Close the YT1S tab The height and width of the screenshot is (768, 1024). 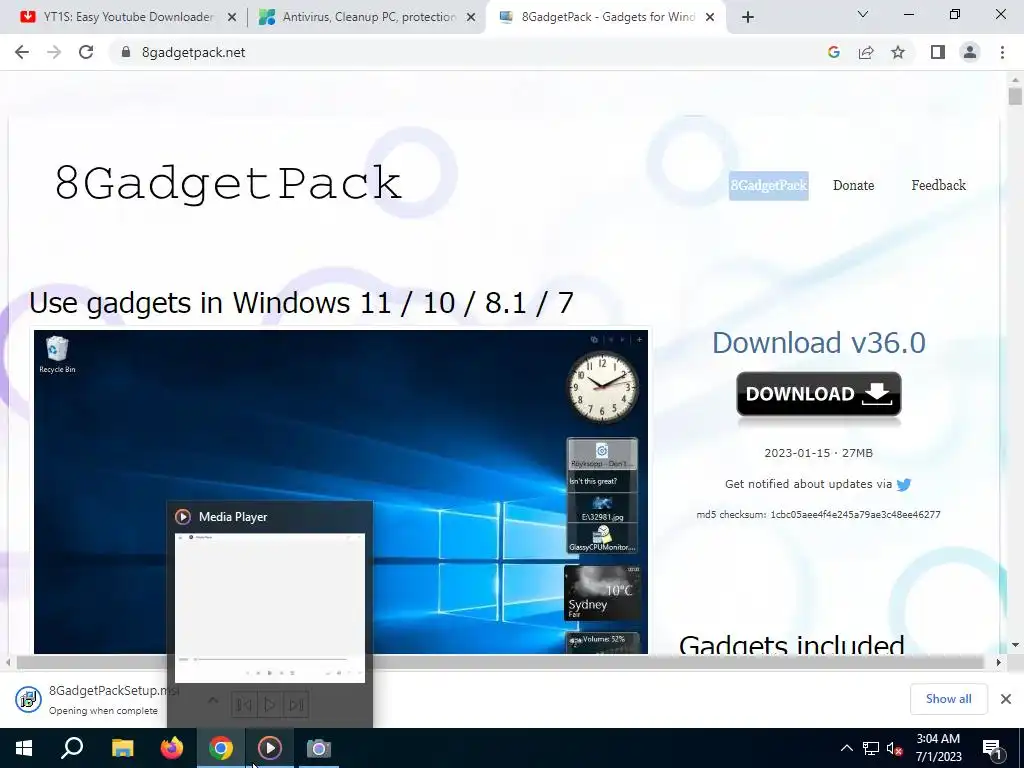[x=232, y=18]
